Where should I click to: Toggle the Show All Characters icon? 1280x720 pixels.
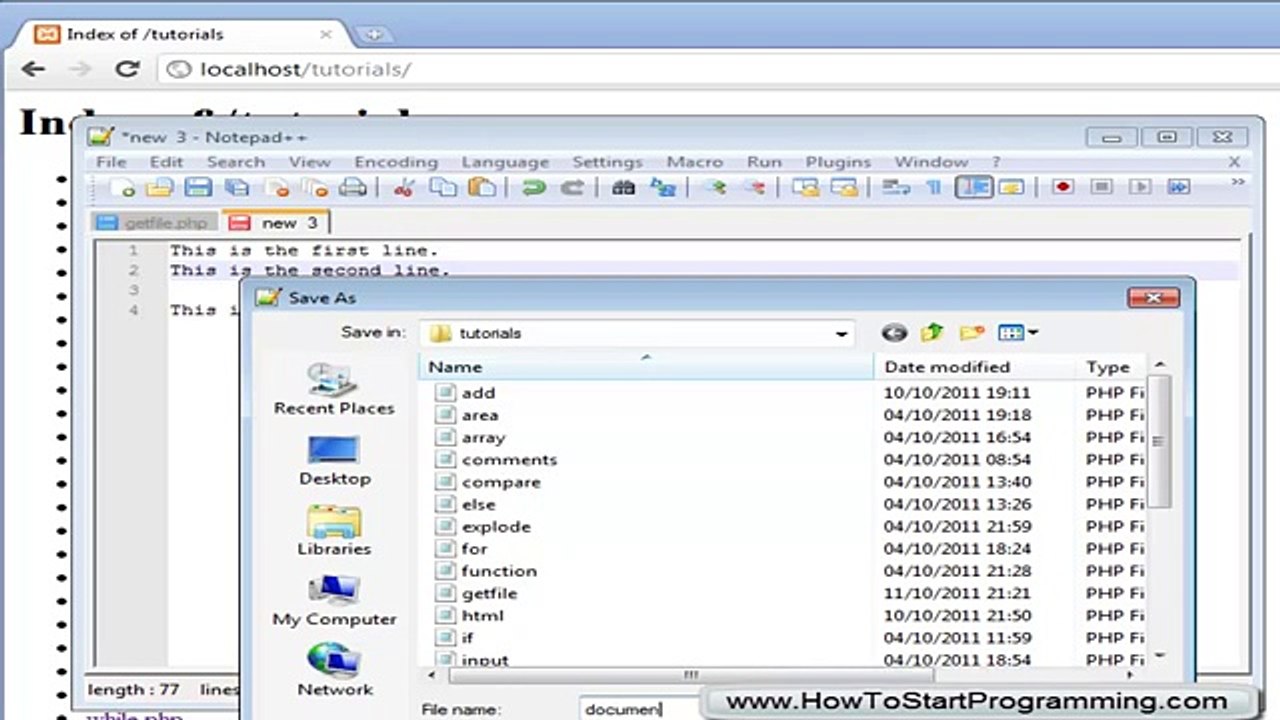tap(933, 187)
